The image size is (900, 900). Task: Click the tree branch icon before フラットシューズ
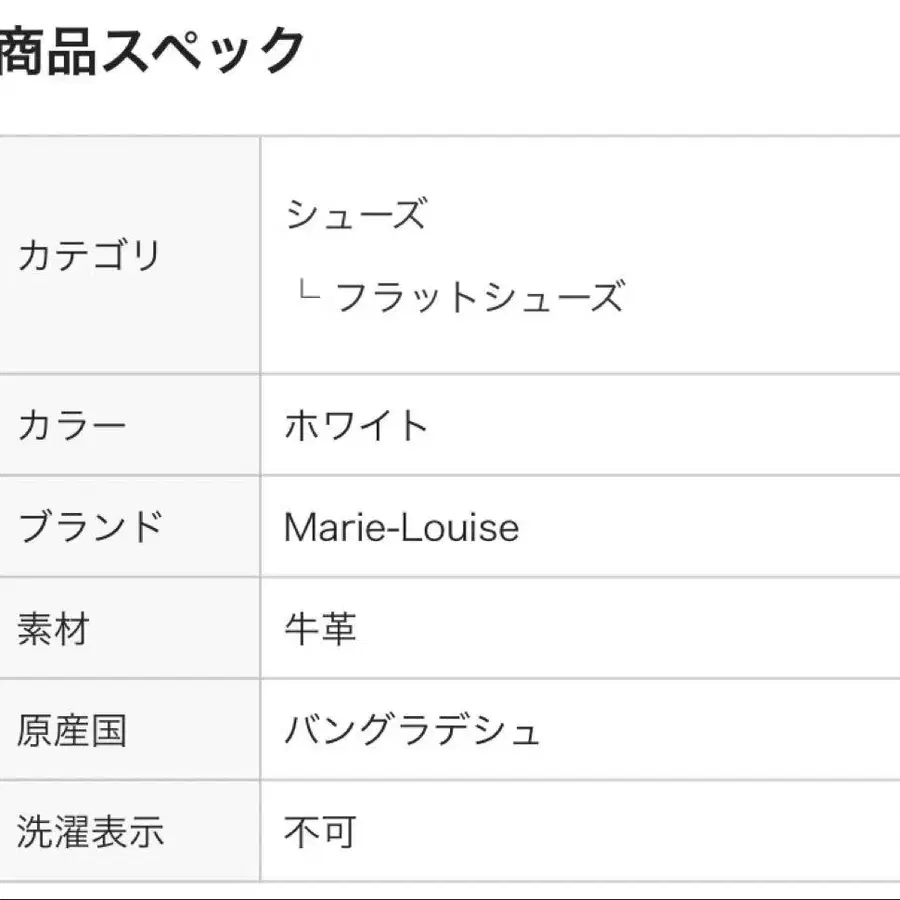click(x=309, y=289)
